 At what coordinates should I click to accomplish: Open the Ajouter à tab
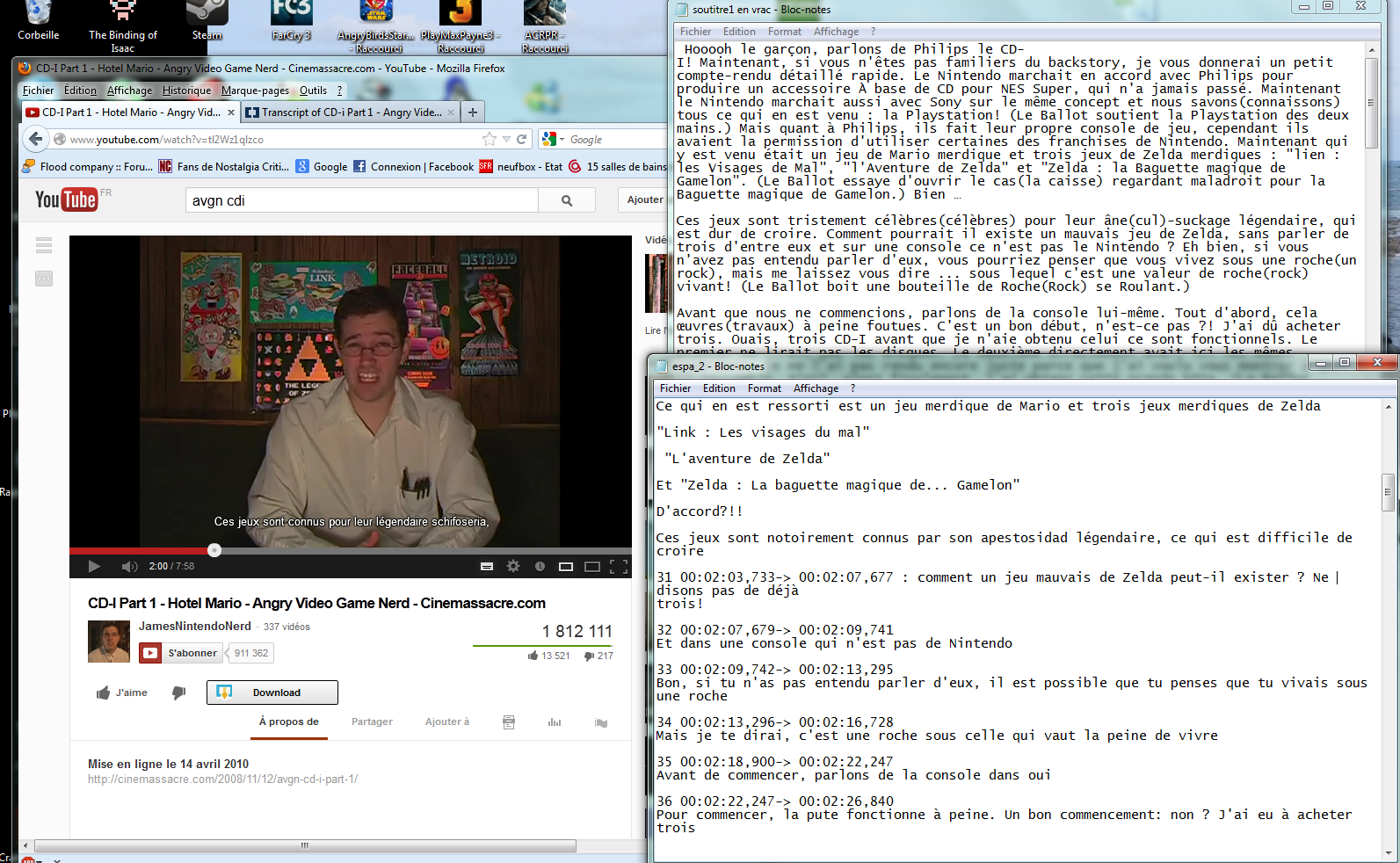(447, 722)
